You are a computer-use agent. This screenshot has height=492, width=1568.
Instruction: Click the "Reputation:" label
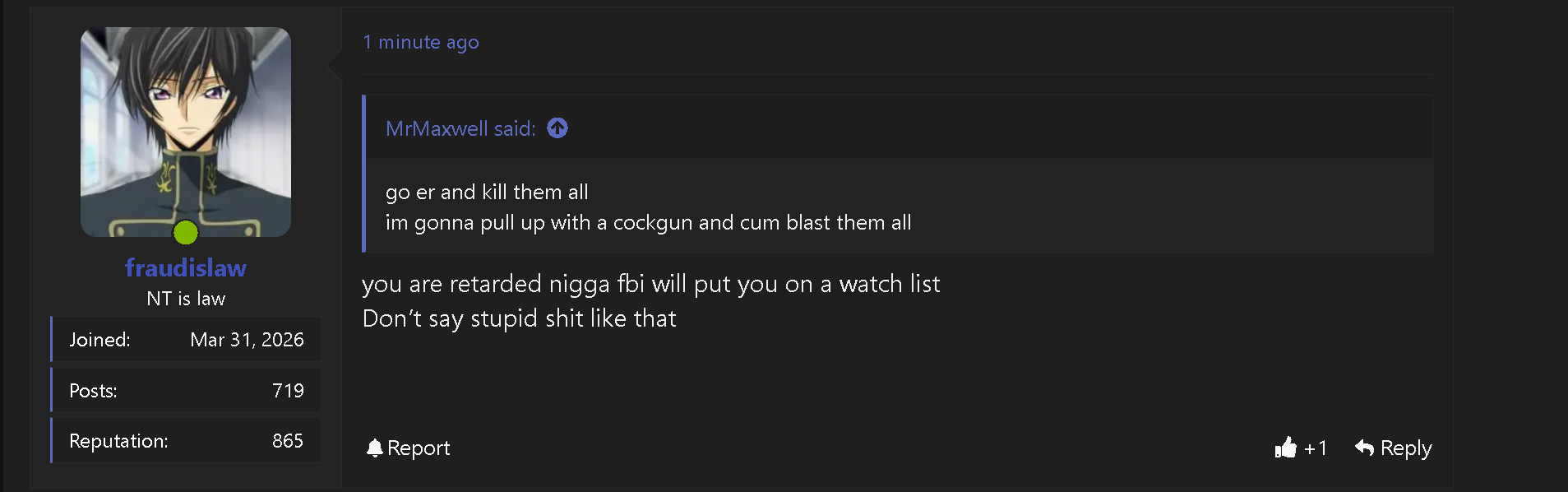point(118,441)
